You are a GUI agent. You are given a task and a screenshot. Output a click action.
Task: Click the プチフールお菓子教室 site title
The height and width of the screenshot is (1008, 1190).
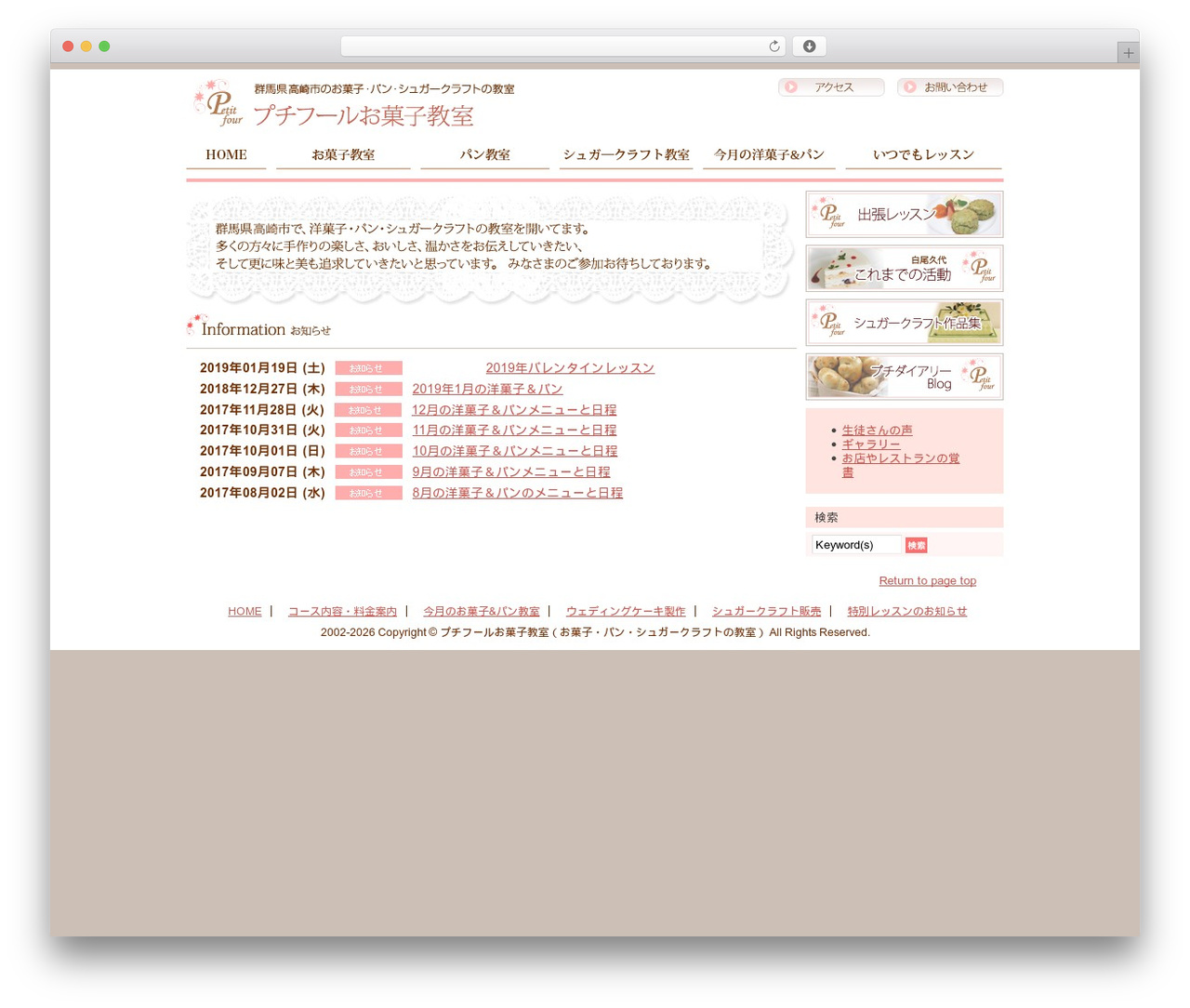click(364, 115)
